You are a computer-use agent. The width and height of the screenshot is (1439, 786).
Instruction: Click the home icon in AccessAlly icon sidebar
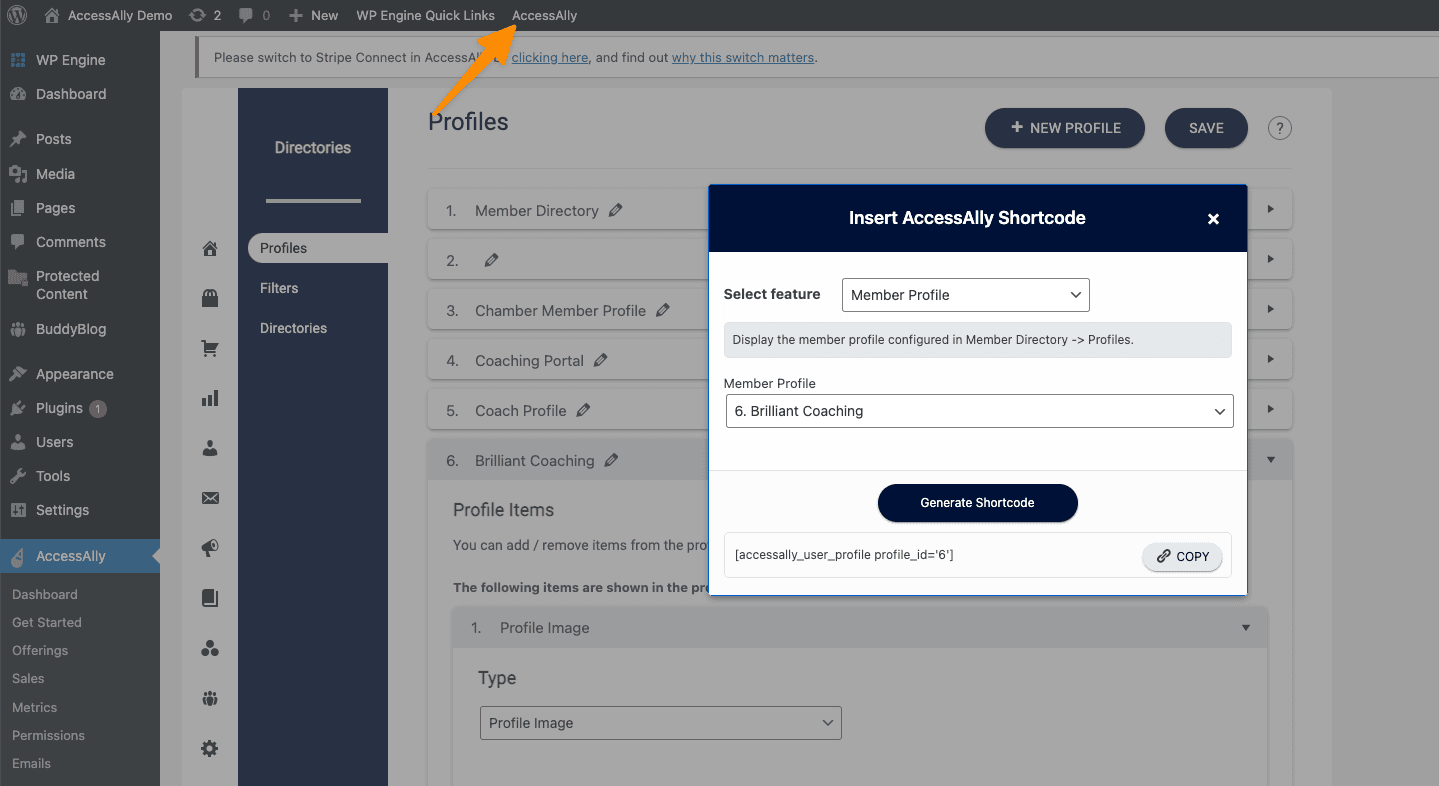click(210, 249)
